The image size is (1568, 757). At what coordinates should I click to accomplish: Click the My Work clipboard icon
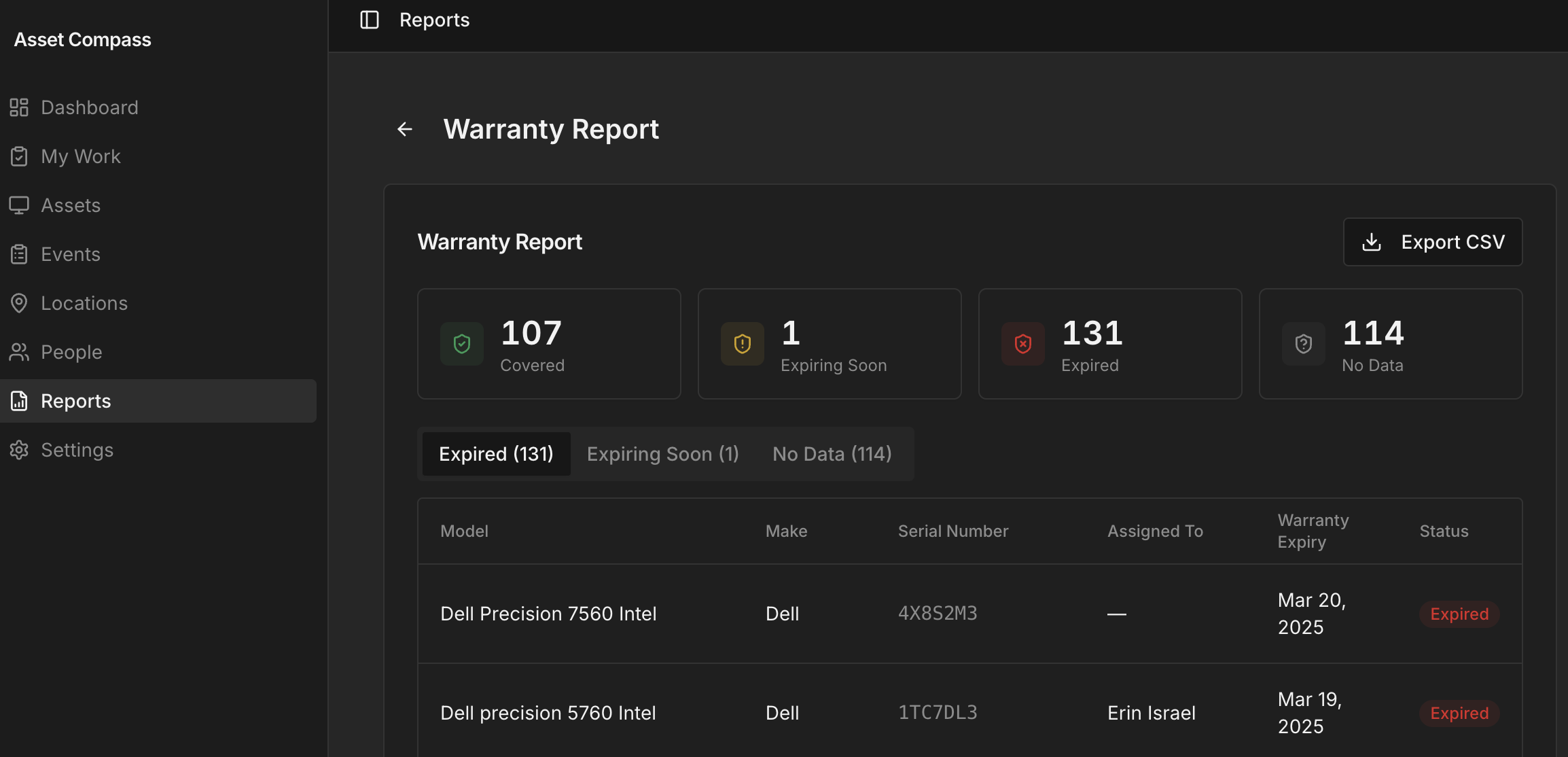(19, 156)
